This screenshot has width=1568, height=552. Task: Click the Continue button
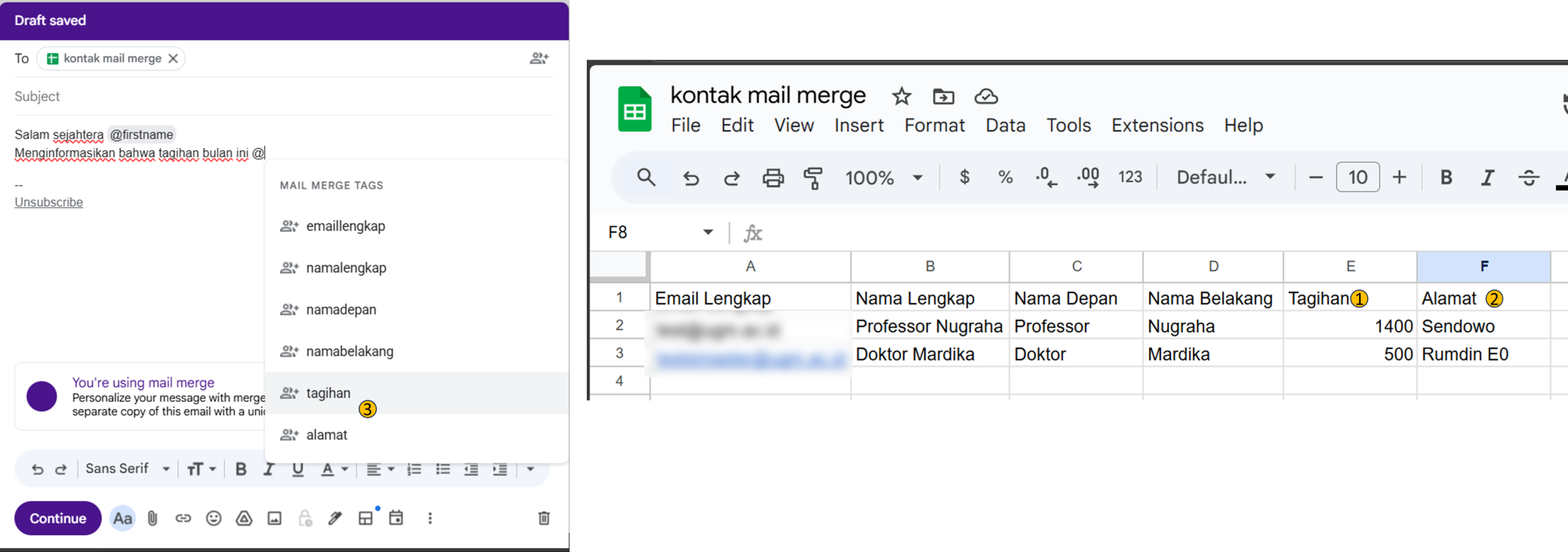[x=58, y=518]
